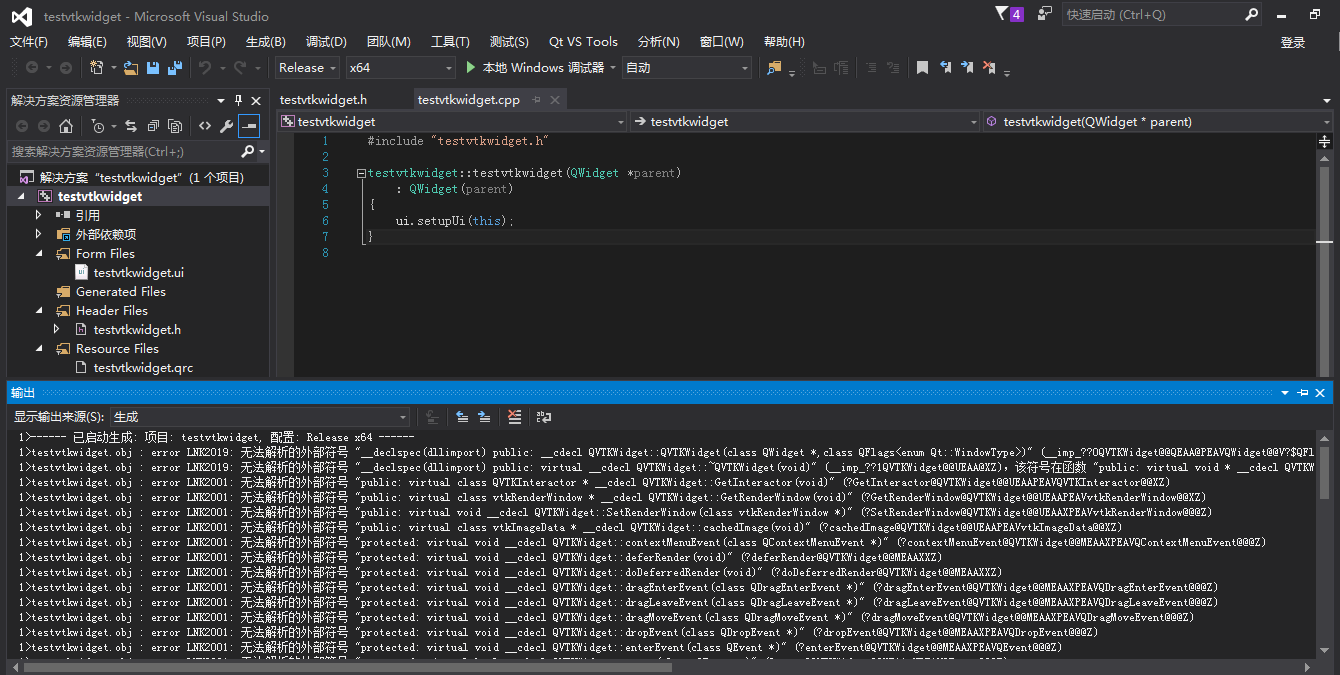This screenshot has width=1340, height=675.
Task: Open the 工具(T) tools menu
Action: 450,42
